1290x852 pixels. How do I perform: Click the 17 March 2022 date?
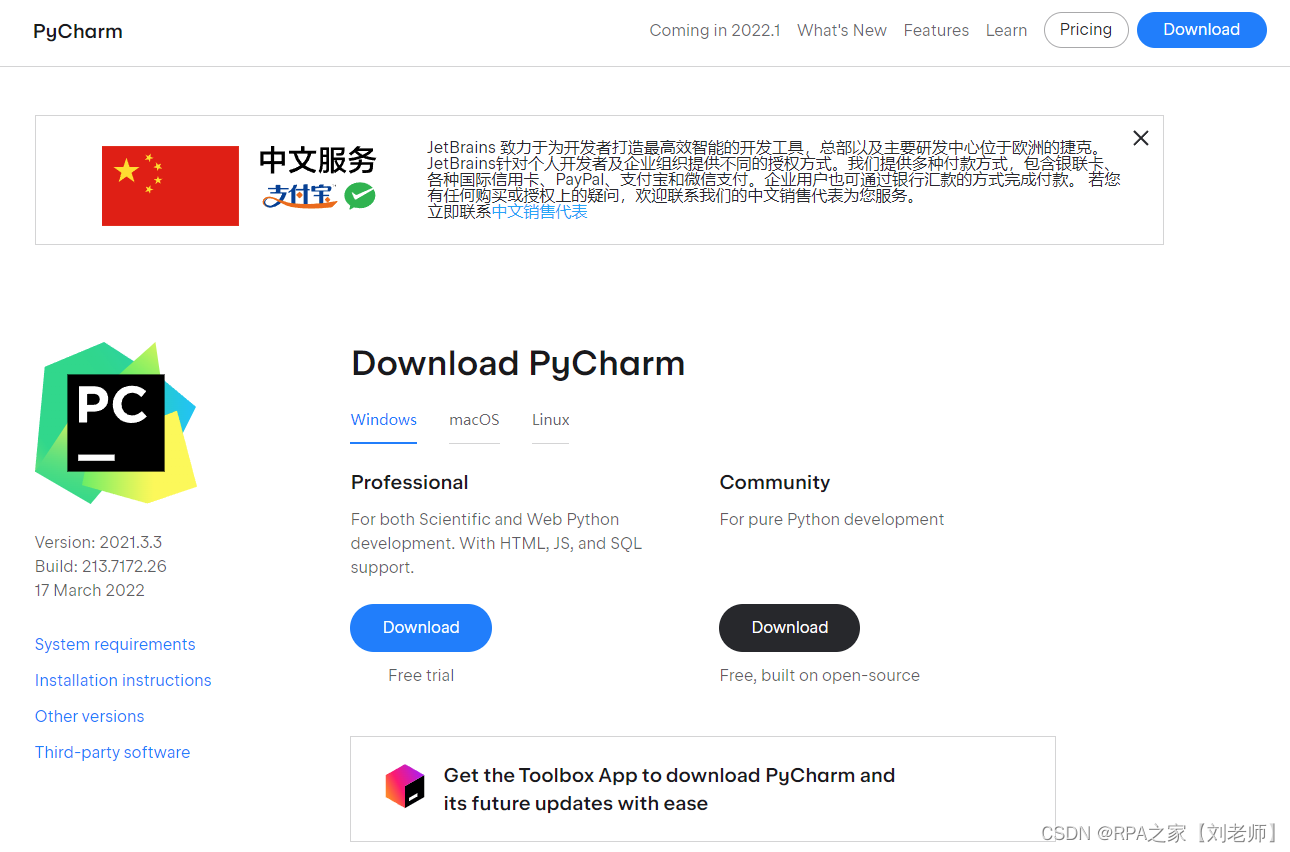pyautogui.click(x=90, y=590)
